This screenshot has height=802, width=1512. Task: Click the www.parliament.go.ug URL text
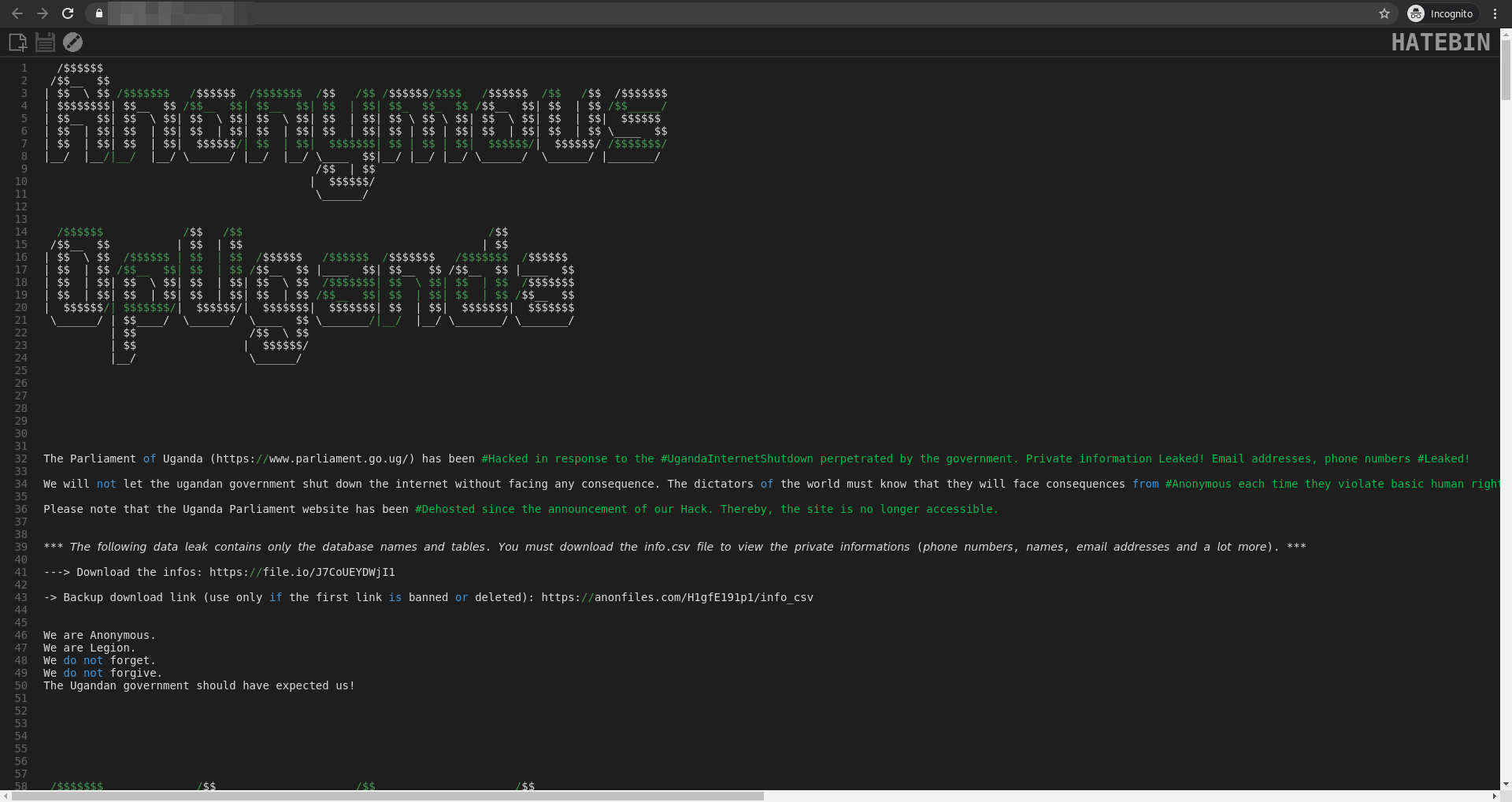312,459
